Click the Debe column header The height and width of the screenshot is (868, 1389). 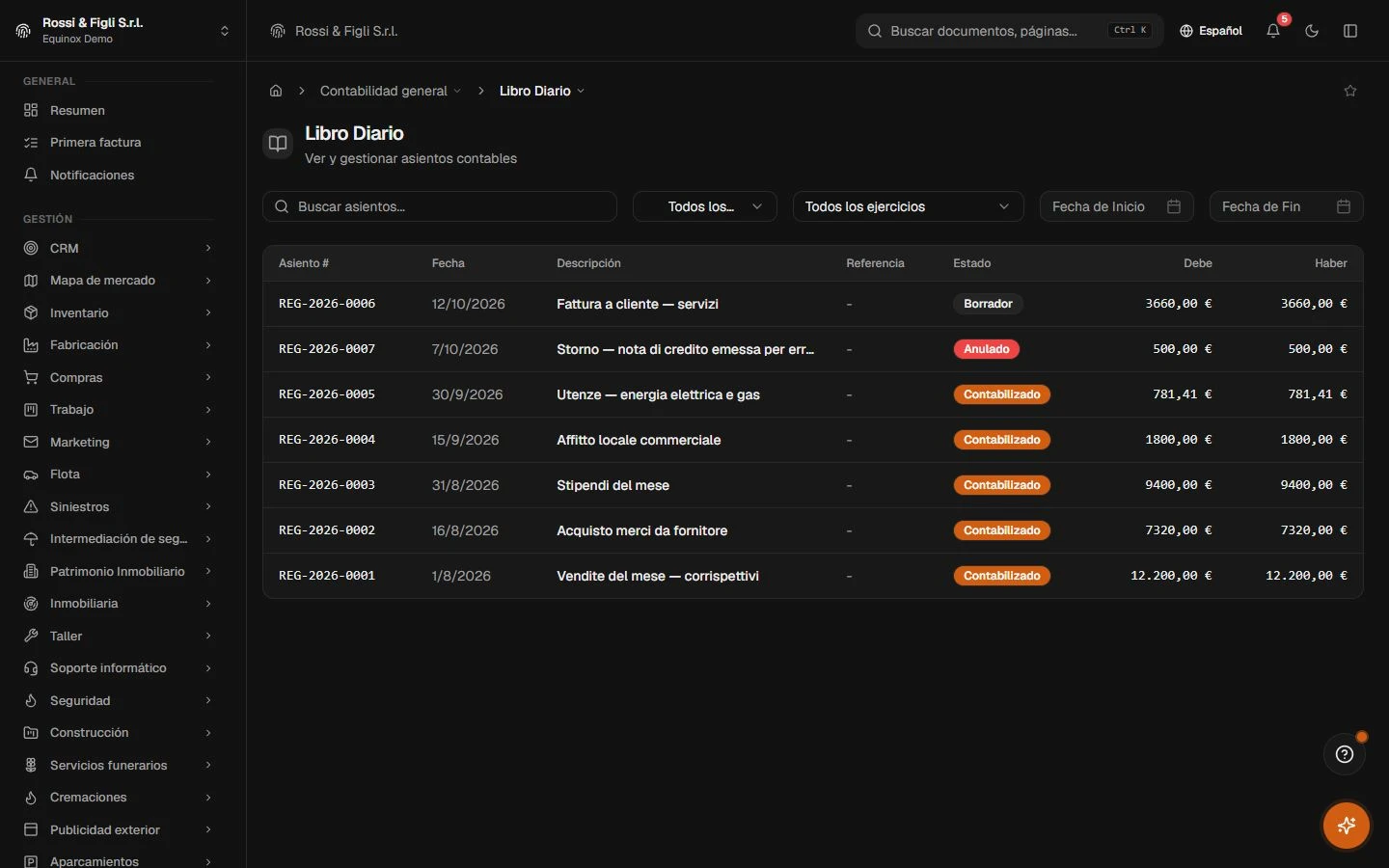(x=1198, y=263)
